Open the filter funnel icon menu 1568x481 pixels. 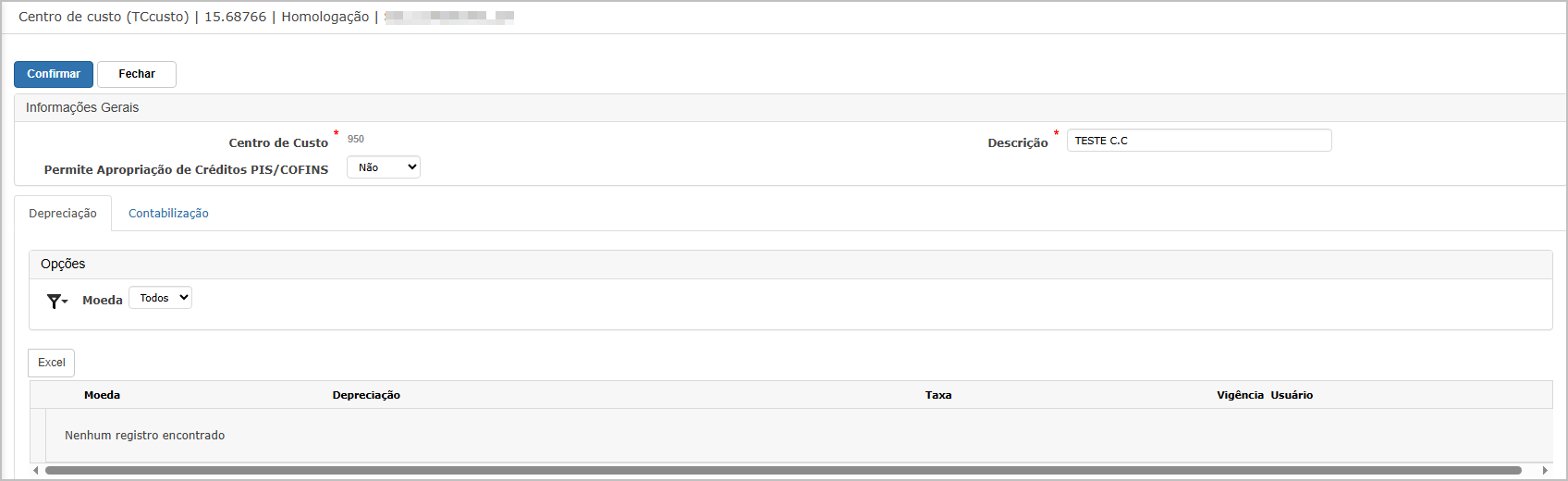click(56, 301)
